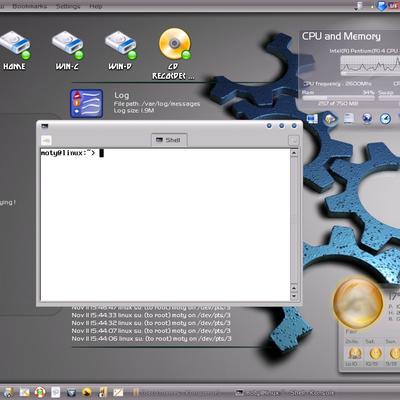Viewport: 400px width, 400px height.
Task: Click the CPU and Memory title
Action: pyautogui.click(x=341, y=36)
